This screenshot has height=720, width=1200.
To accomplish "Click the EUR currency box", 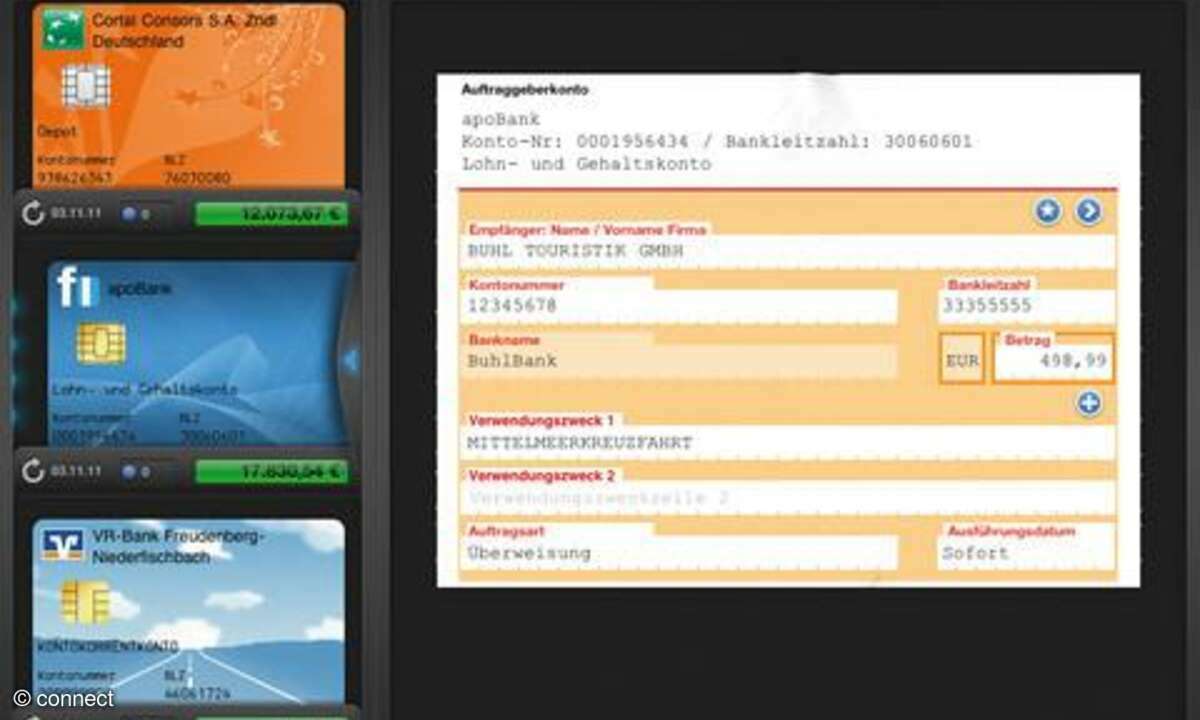I will (x=962, y=359).
